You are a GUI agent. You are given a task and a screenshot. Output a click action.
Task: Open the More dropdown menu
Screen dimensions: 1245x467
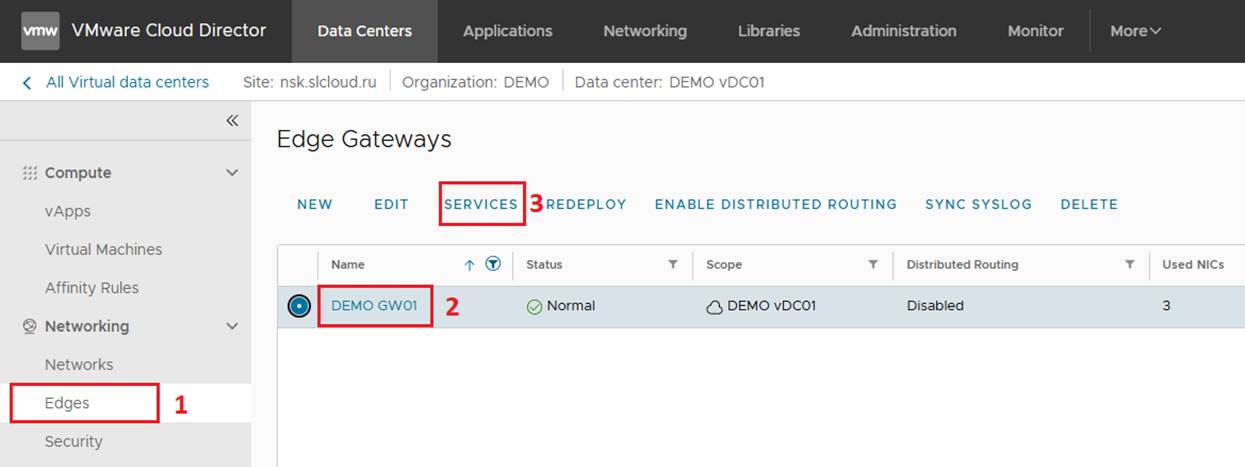[1135, 31]
